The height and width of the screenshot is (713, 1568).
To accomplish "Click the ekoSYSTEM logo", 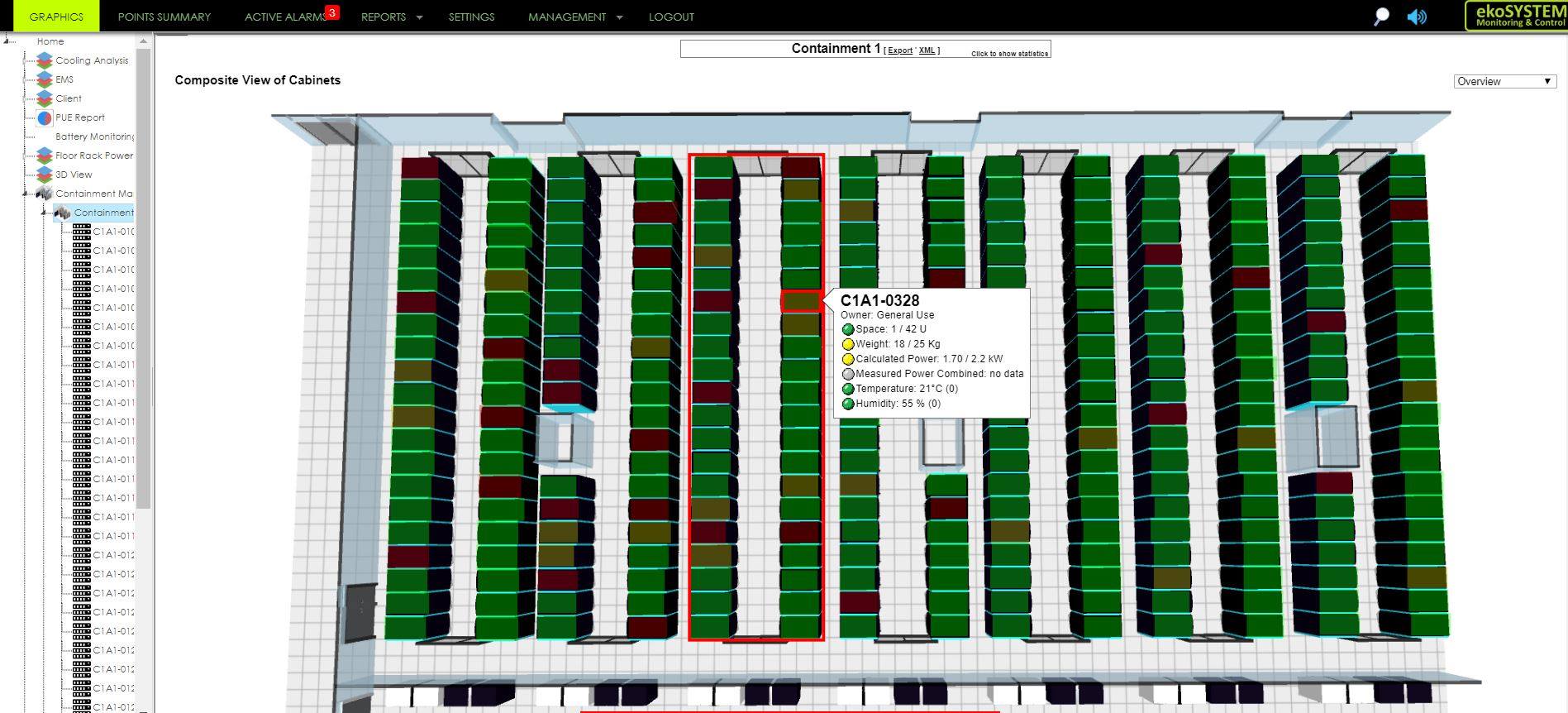I will (1516, 16).
